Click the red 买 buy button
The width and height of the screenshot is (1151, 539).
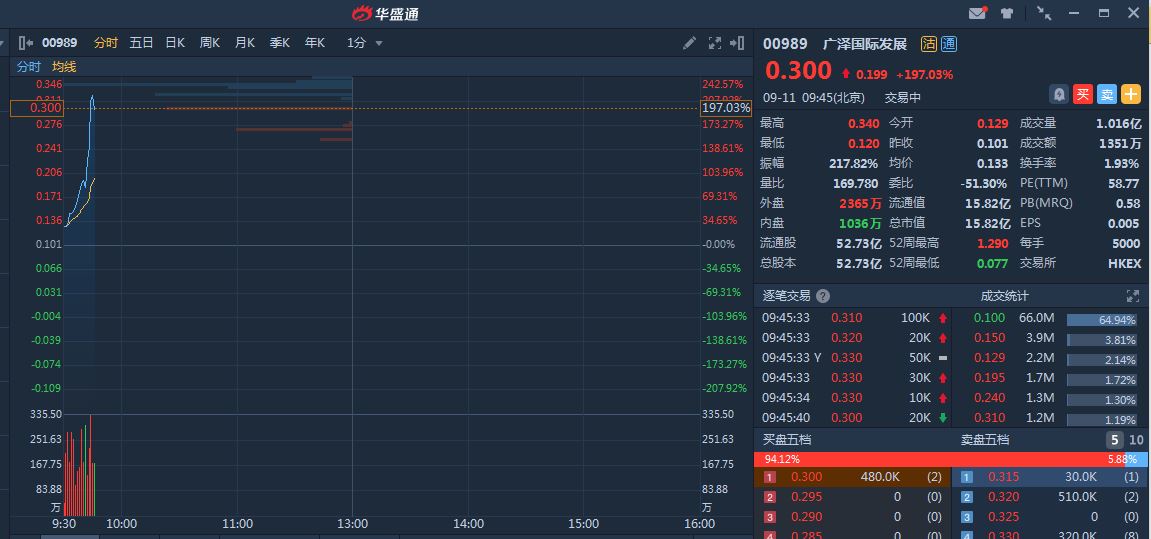(x=1083, y=94)
